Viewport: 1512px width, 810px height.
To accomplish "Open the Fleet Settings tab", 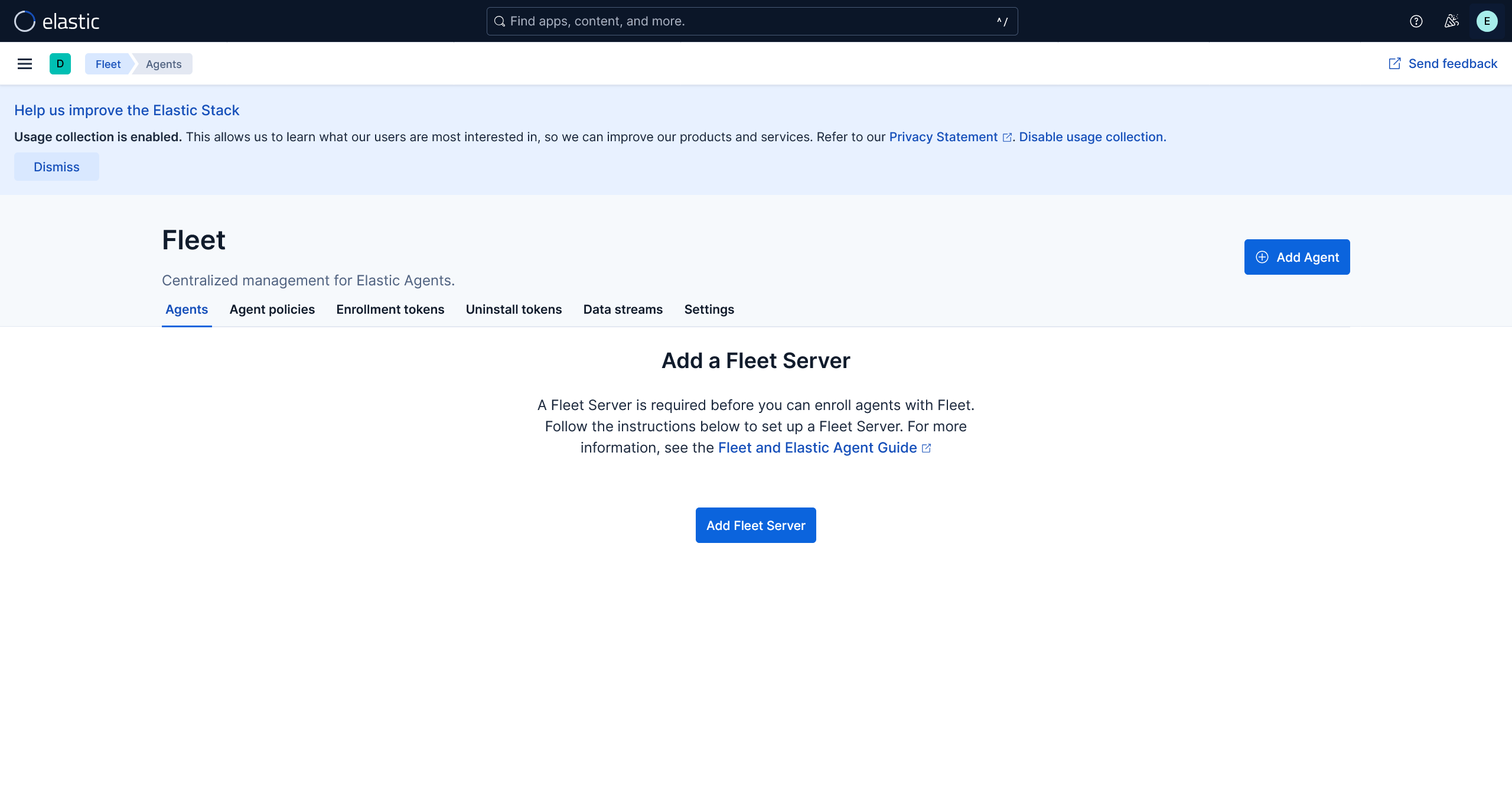I will click(709, 310).
